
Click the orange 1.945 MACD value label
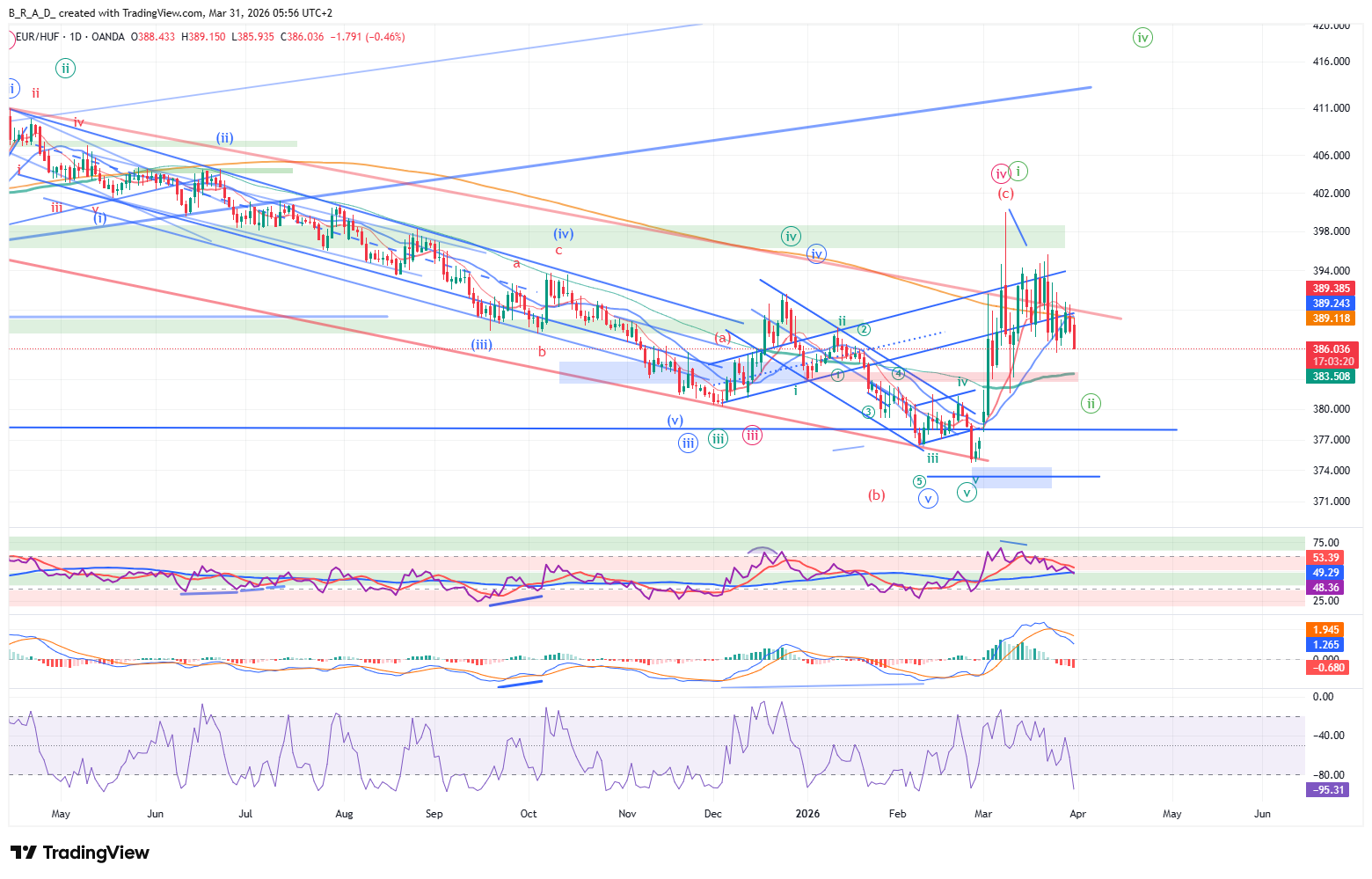[x=1325, y=630]
